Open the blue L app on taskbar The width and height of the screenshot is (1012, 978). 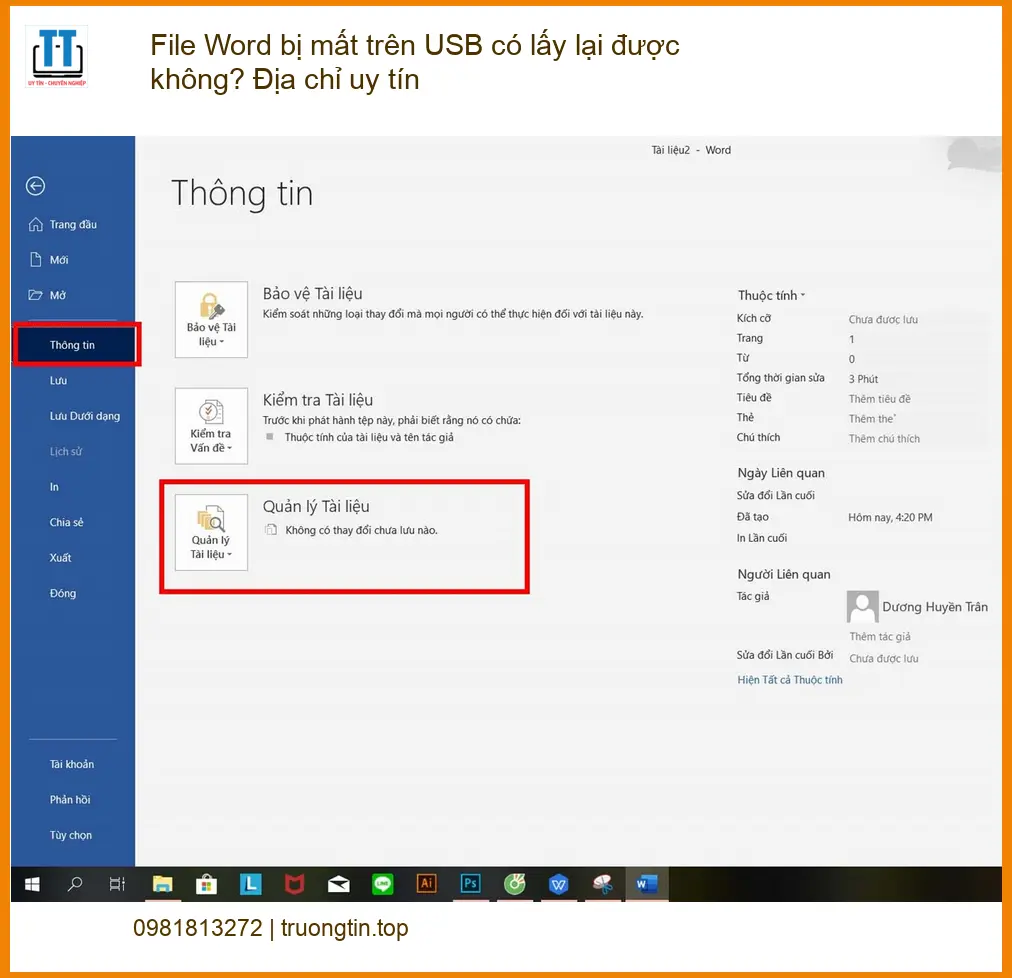tap(250, 884)
